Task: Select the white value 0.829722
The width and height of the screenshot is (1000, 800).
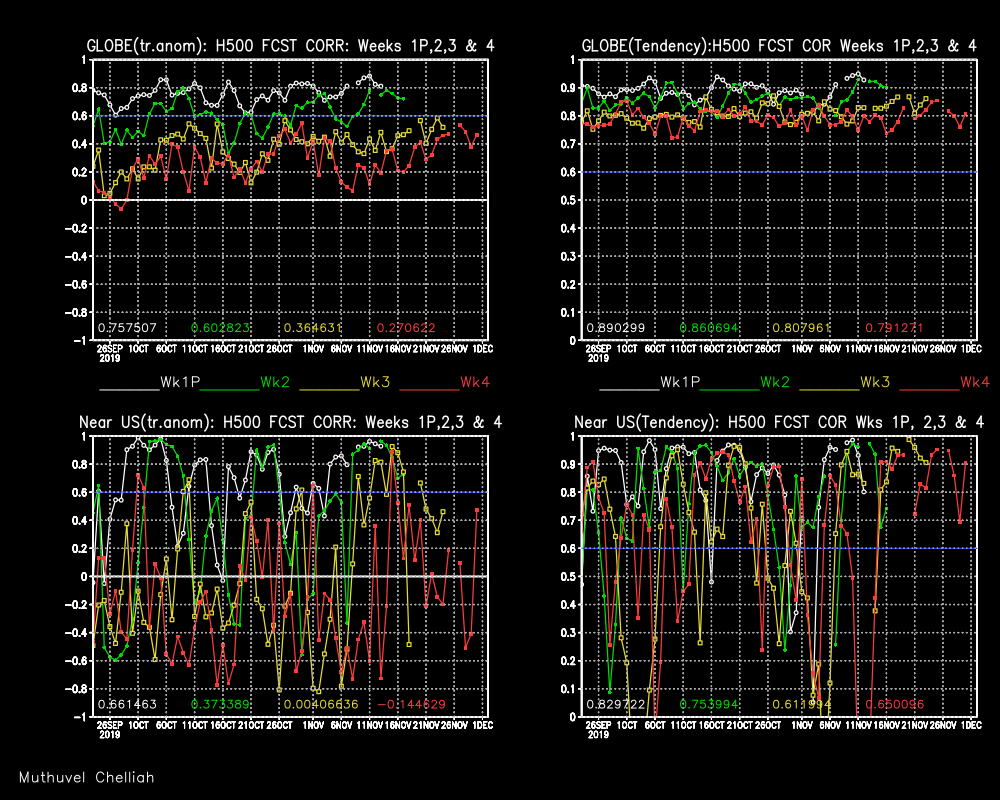Action: pyautogui.click(x=615, y=704)
